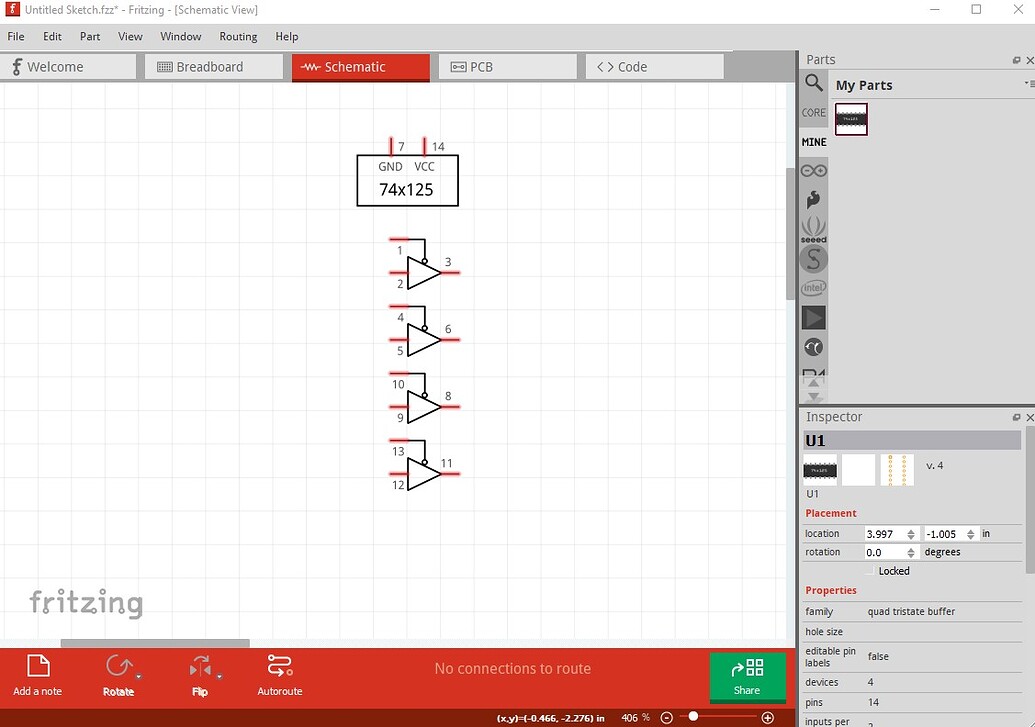Open the dark play-arrow parts bin
This screenshot has height=727, width=1035.
(813, 318)
